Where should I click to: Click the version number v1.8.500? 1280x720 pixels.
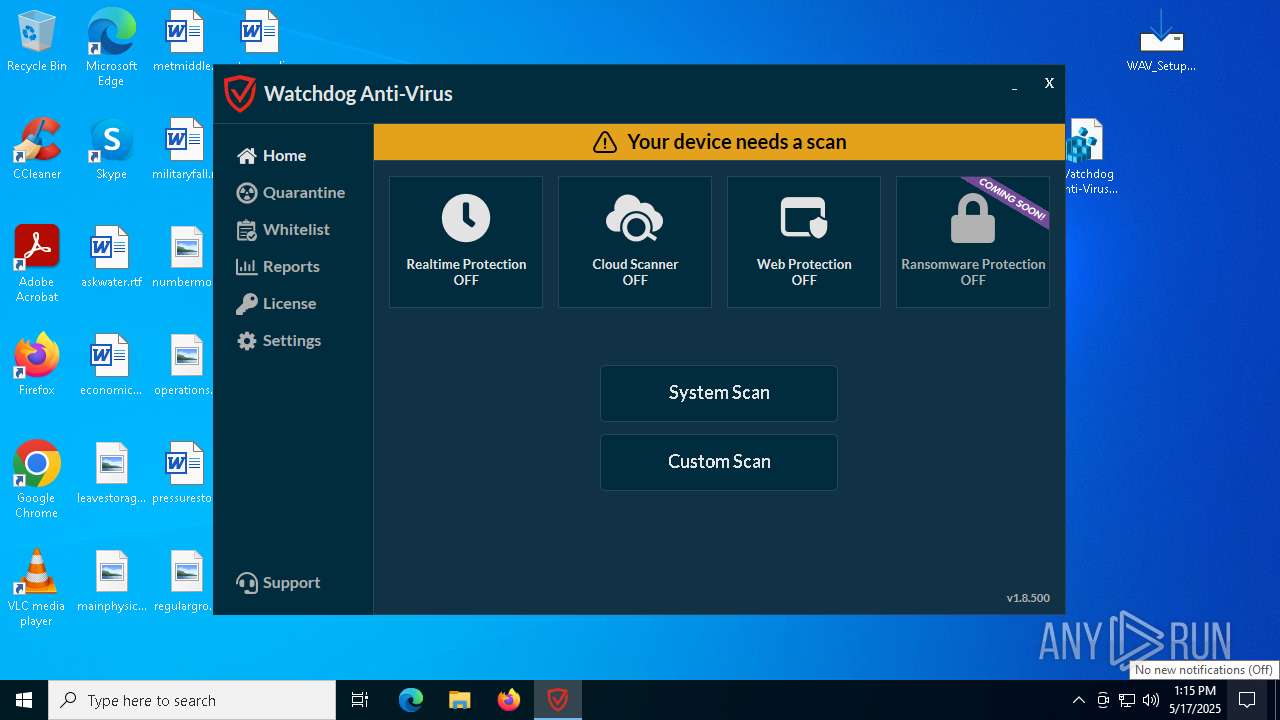[x=1028, y=598]
